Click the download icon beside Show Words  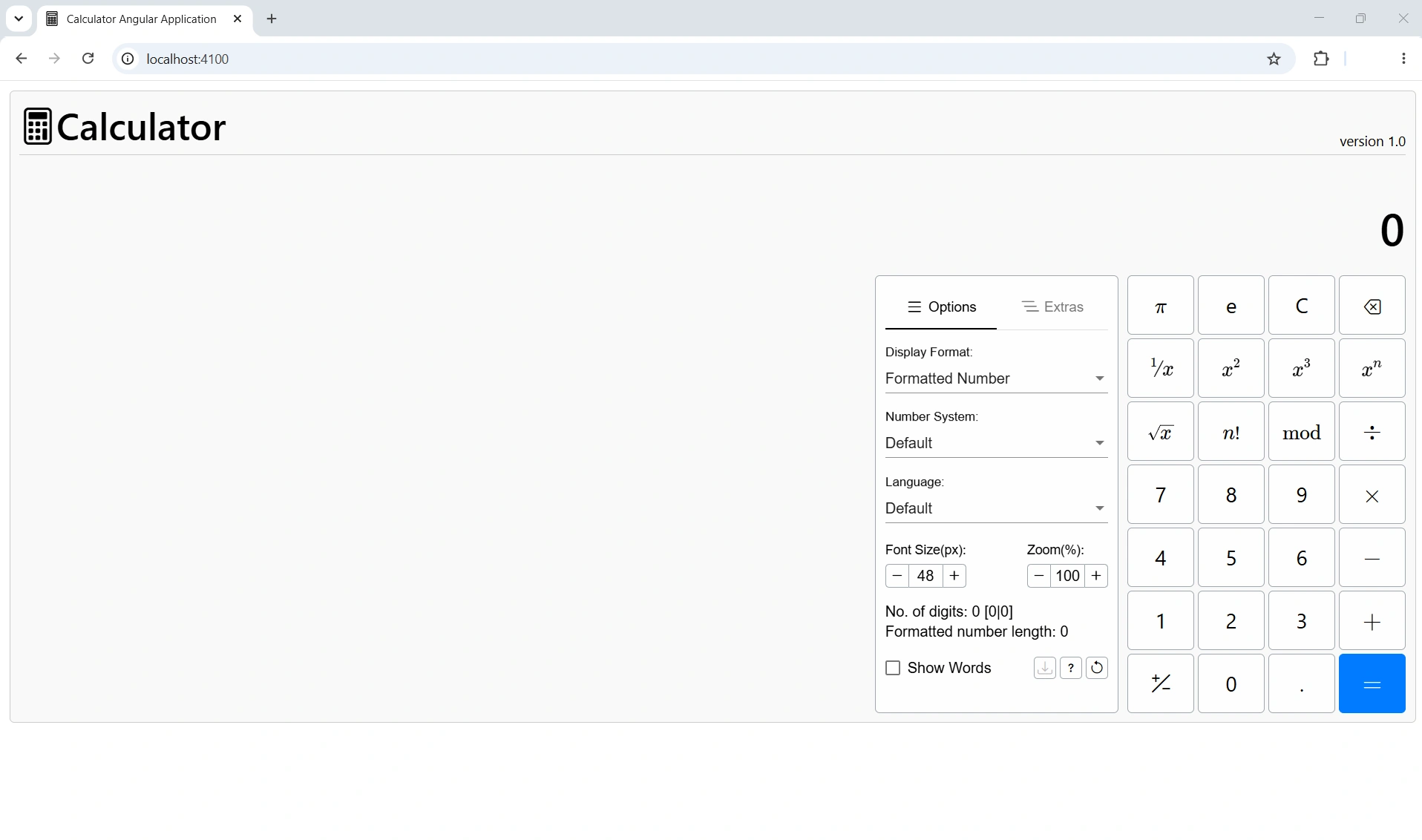pos(1044,668)
